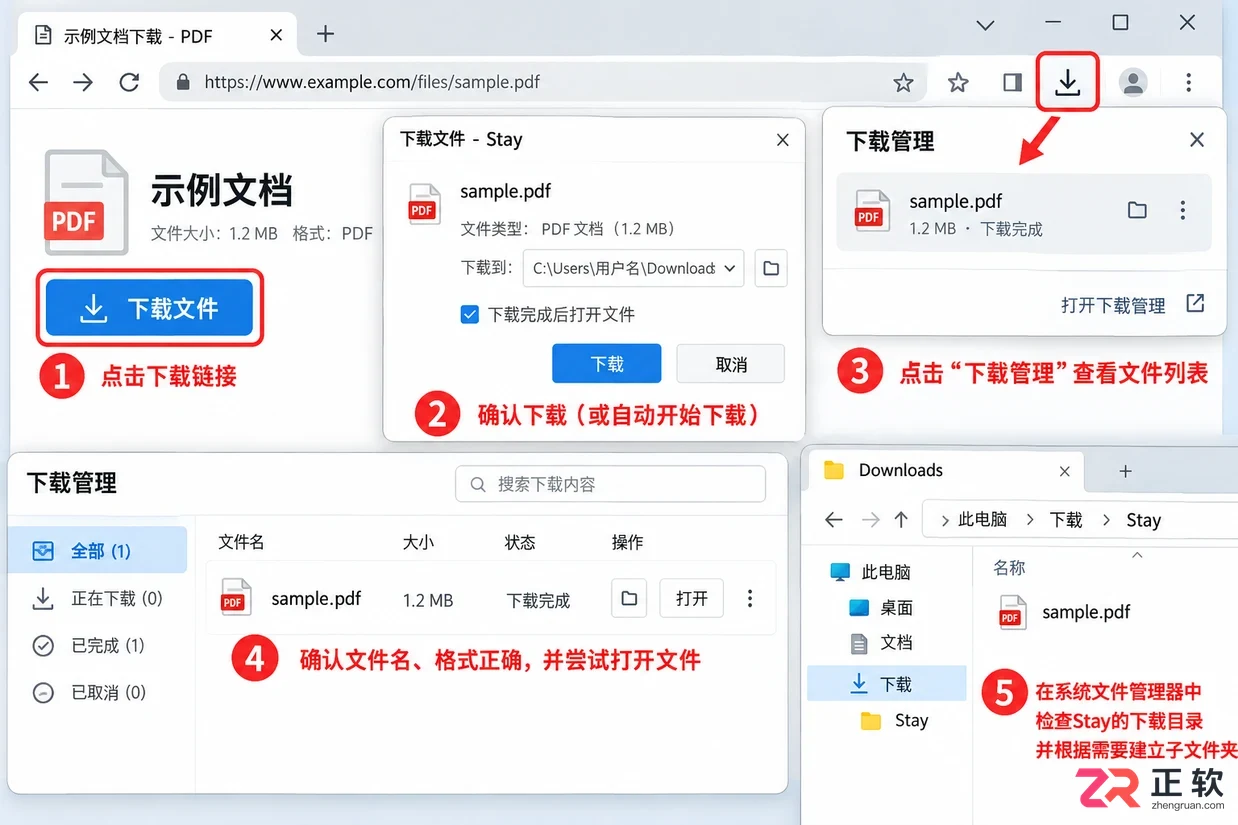Click Stay in explorer breadcrumb
The height and width of the screenshot is (825, 1238).
tap(1143, 520)
